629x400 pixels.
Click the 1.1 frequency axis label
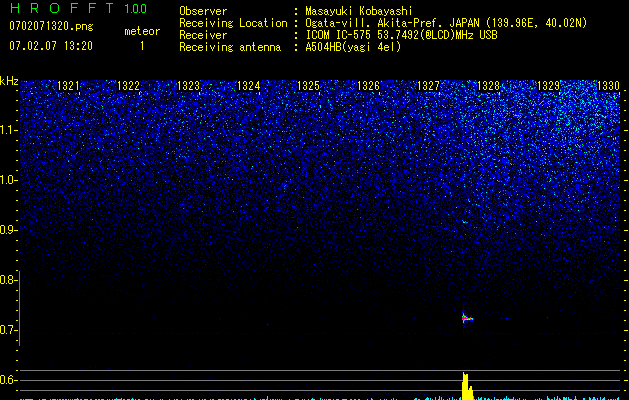pyautogui.click(x=9, y=130)
